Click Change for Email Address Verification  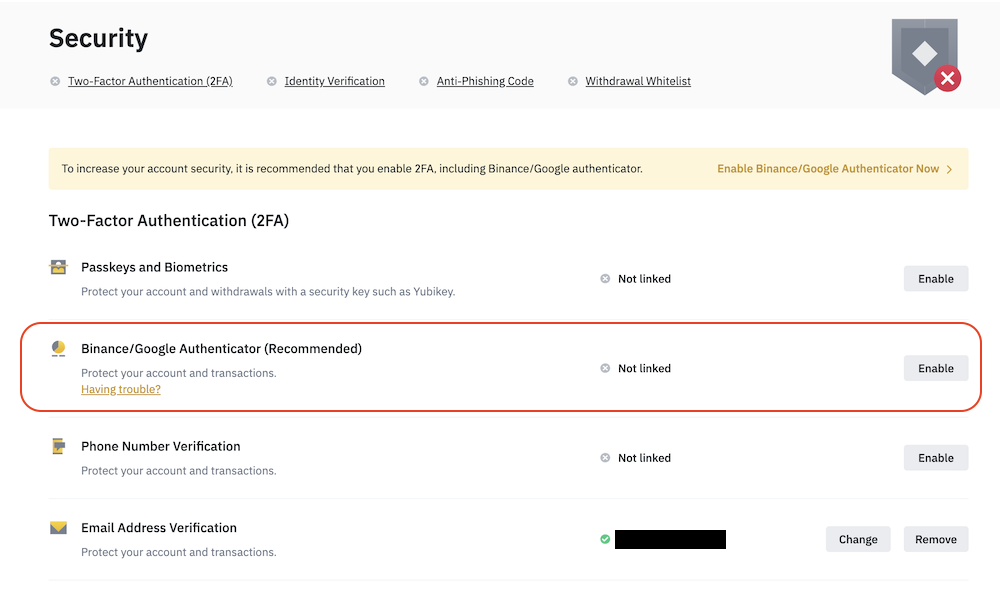[x=858, y=539]
